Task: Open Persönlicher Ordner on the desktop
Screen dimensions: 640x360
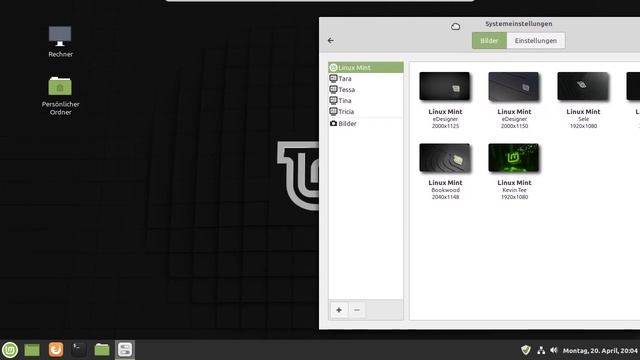Action: pos(60,96)
